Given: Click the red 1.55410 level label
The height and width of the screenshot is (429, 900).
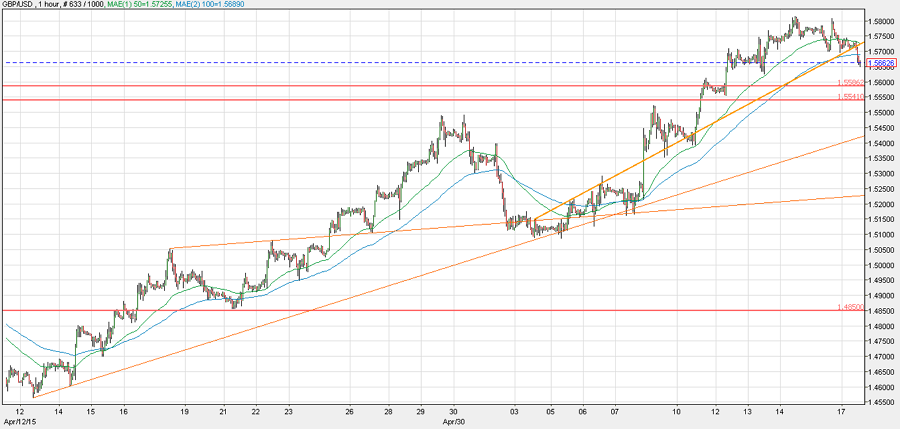Looking at the screenshot, I should click(x=851, y=96).
